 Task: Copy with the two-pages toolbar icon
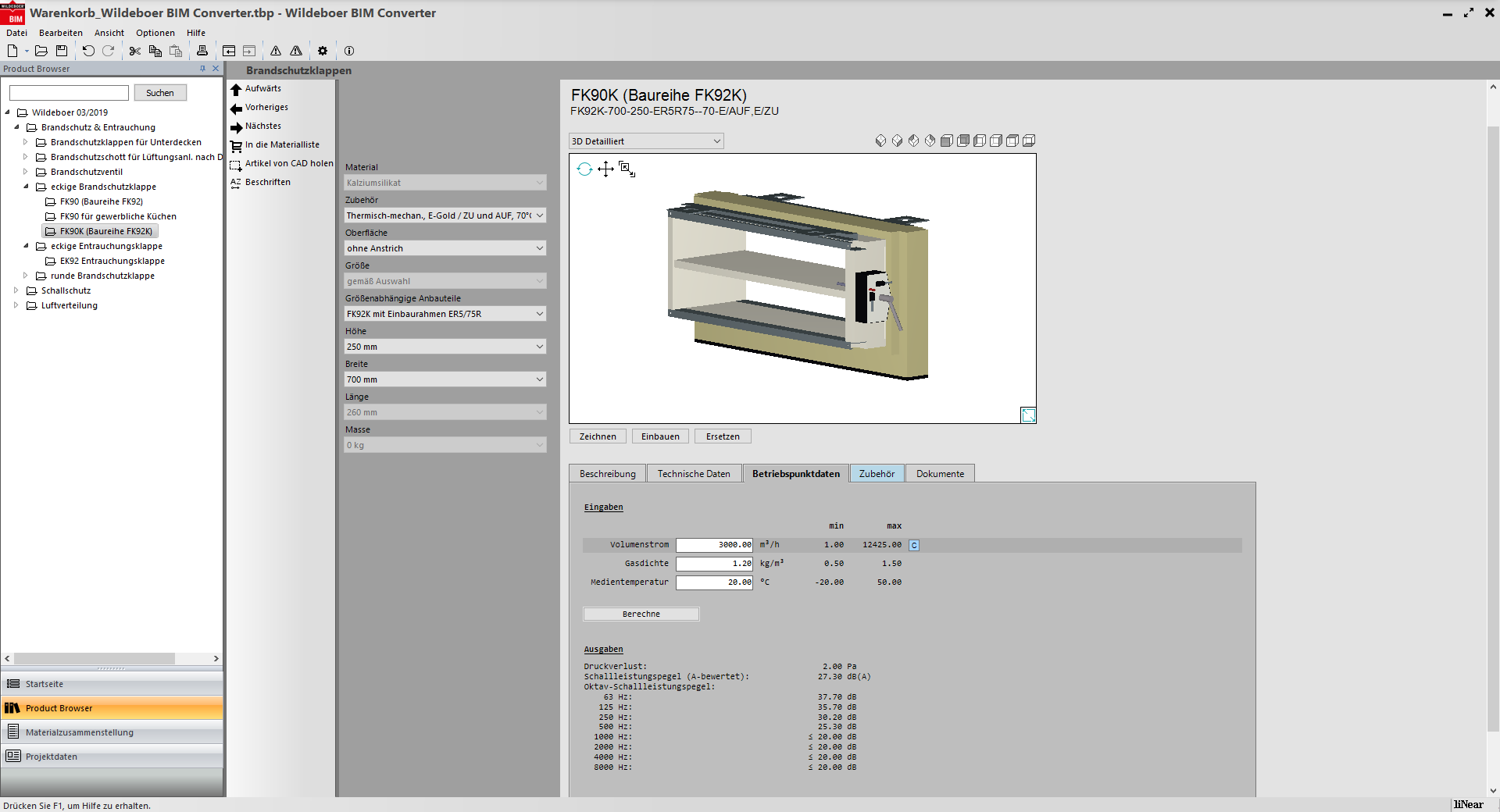155,51
